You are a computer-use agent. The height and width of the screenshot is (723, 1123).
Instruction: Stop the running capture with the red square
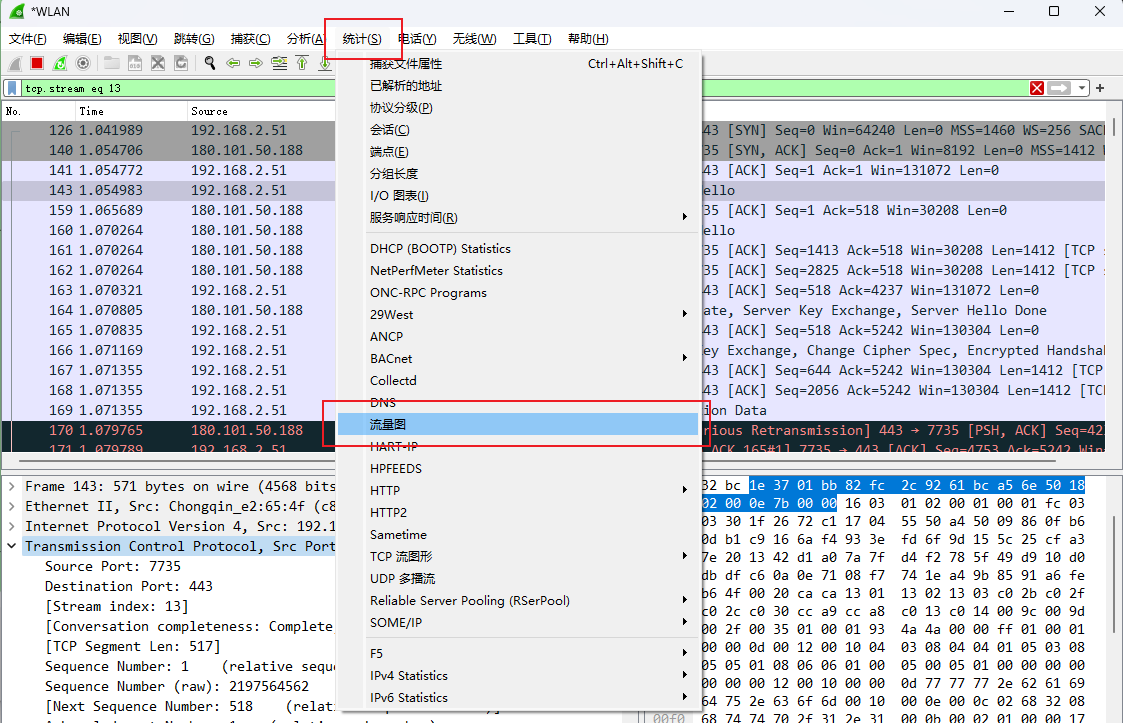tap(37, 64)
